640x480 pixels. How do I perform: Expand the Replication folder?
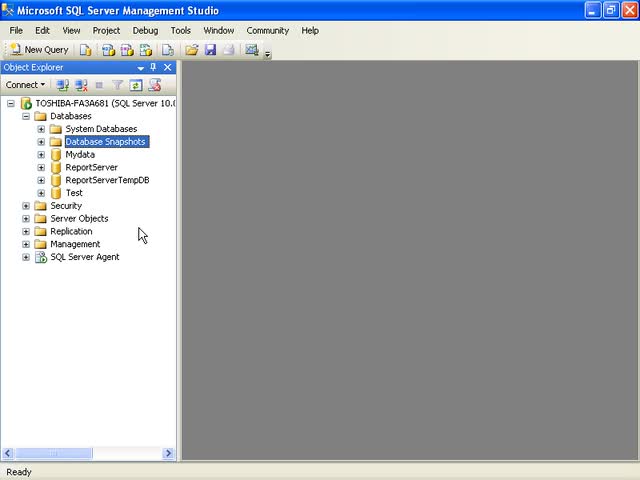coord(26,231)
